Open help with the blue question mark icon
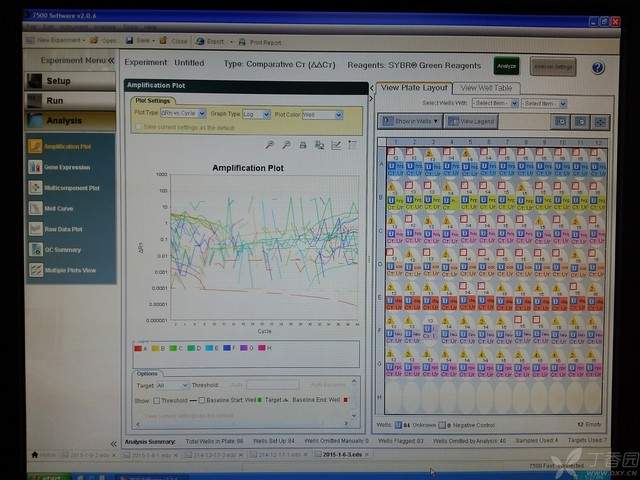 click(598, 67)
